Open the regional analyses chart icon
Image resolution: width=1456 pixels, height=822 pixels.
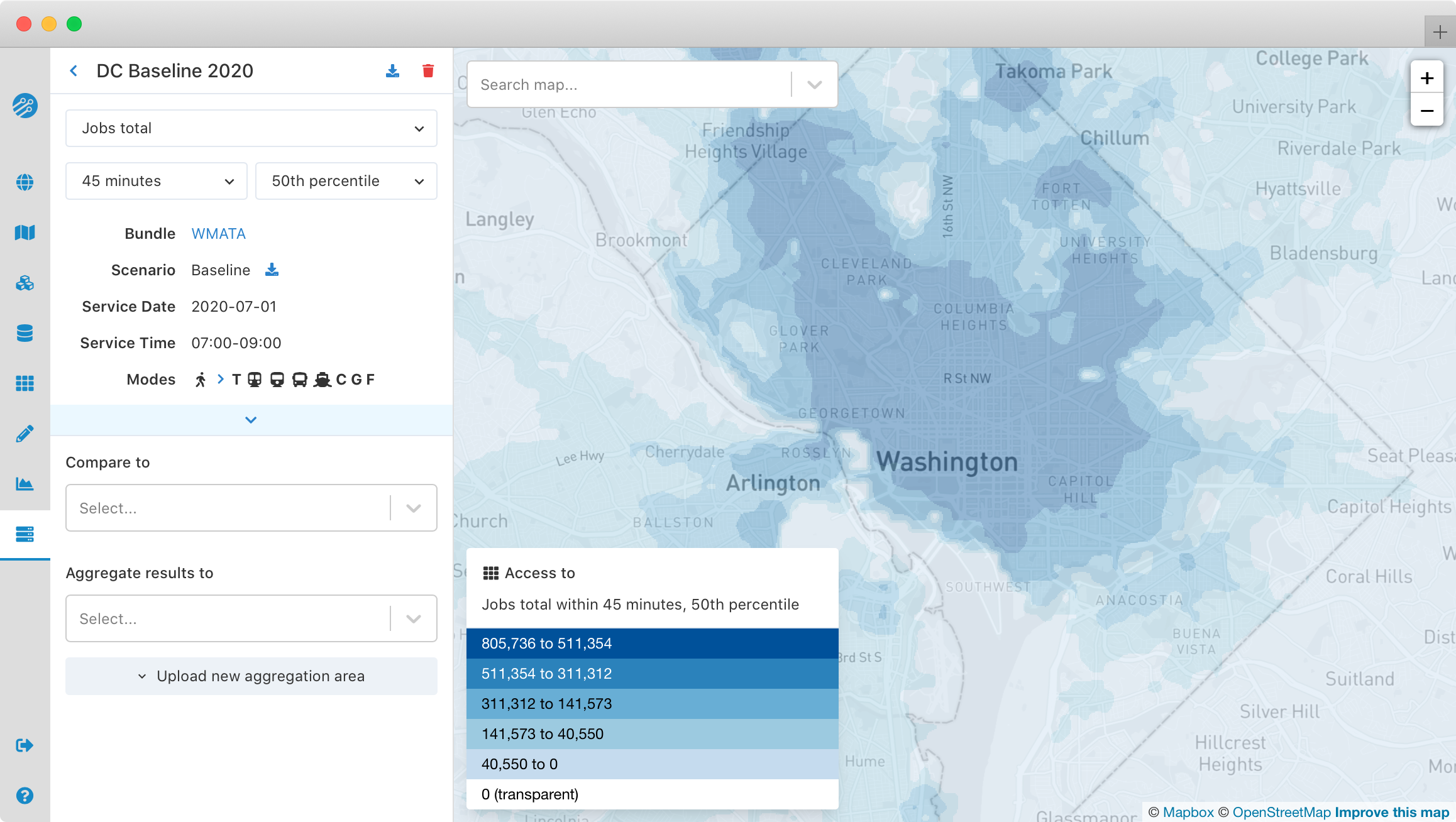(x=25, y=484)
